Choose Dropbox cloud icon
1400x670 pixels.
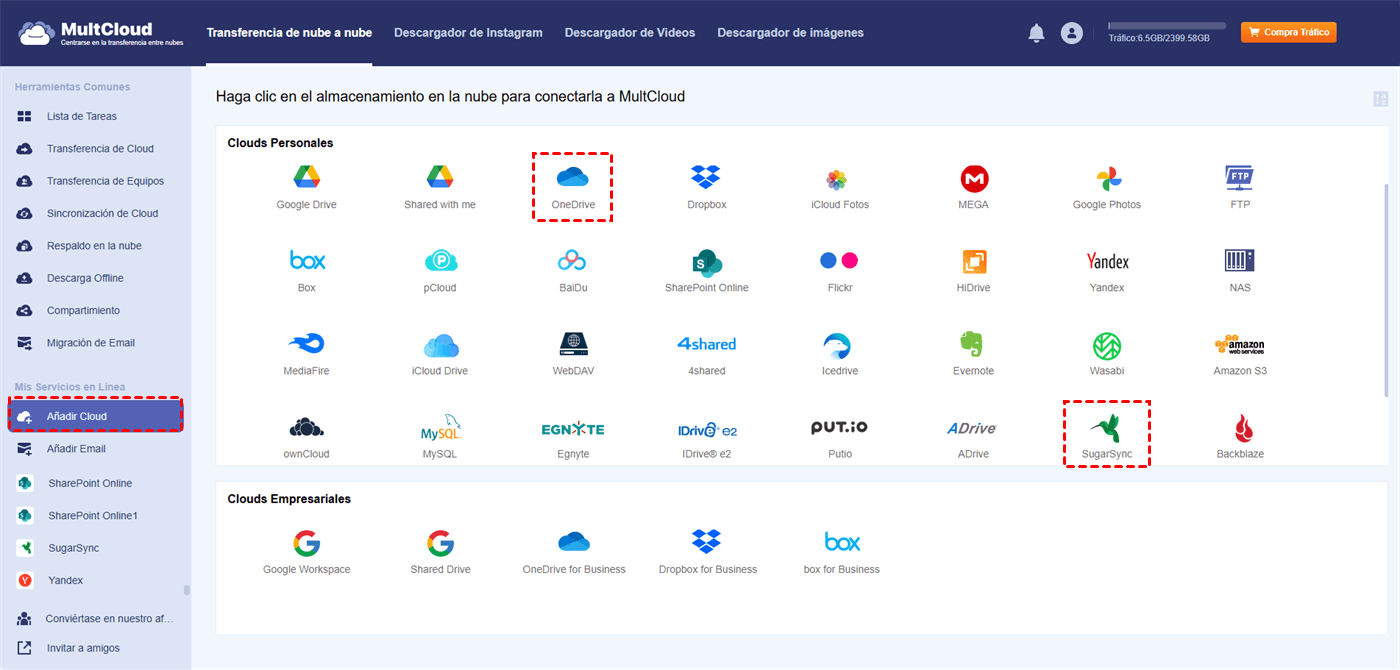[706, 178]
